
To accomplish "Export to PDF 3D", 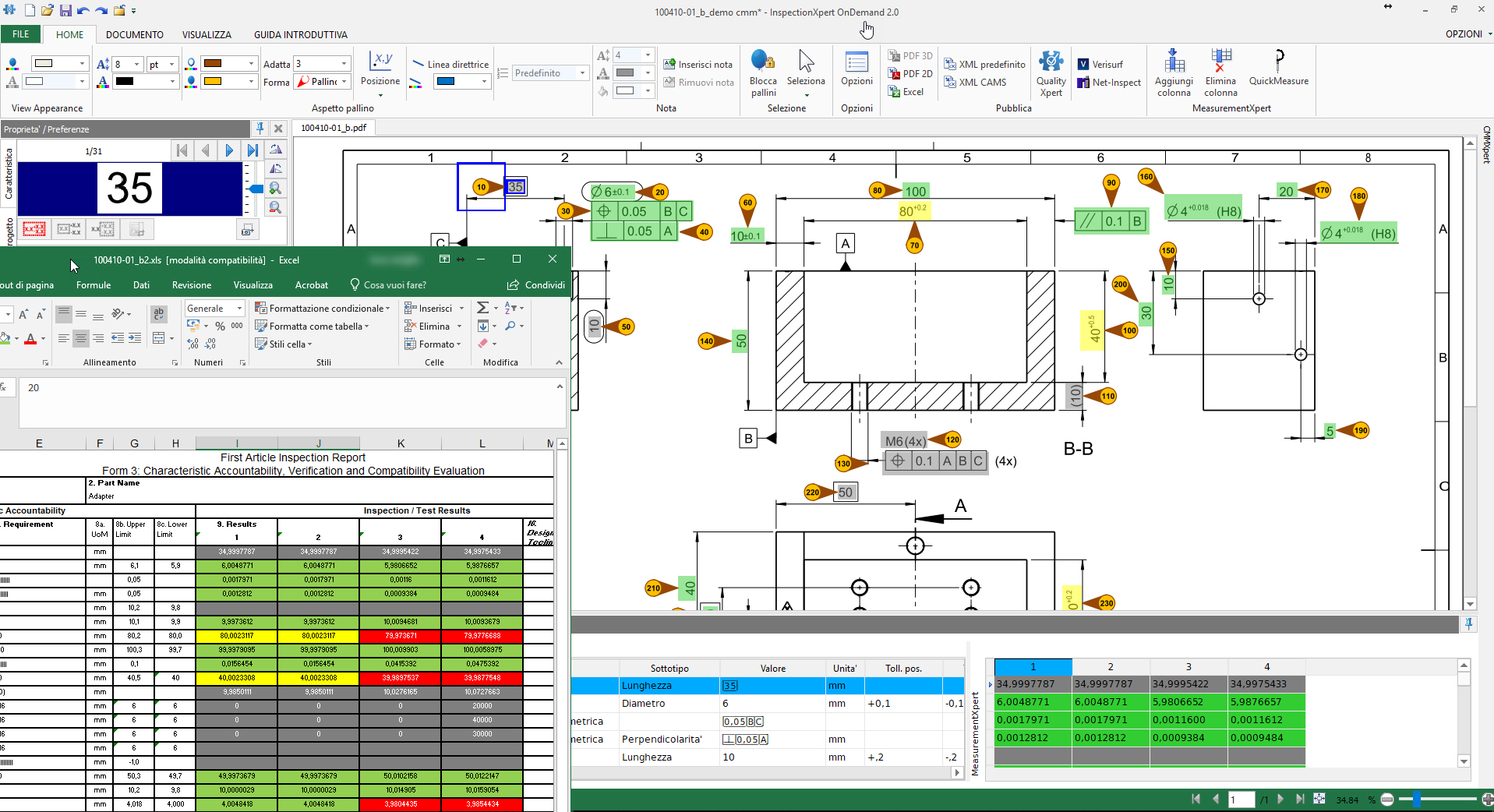I will tap(909, 56).
